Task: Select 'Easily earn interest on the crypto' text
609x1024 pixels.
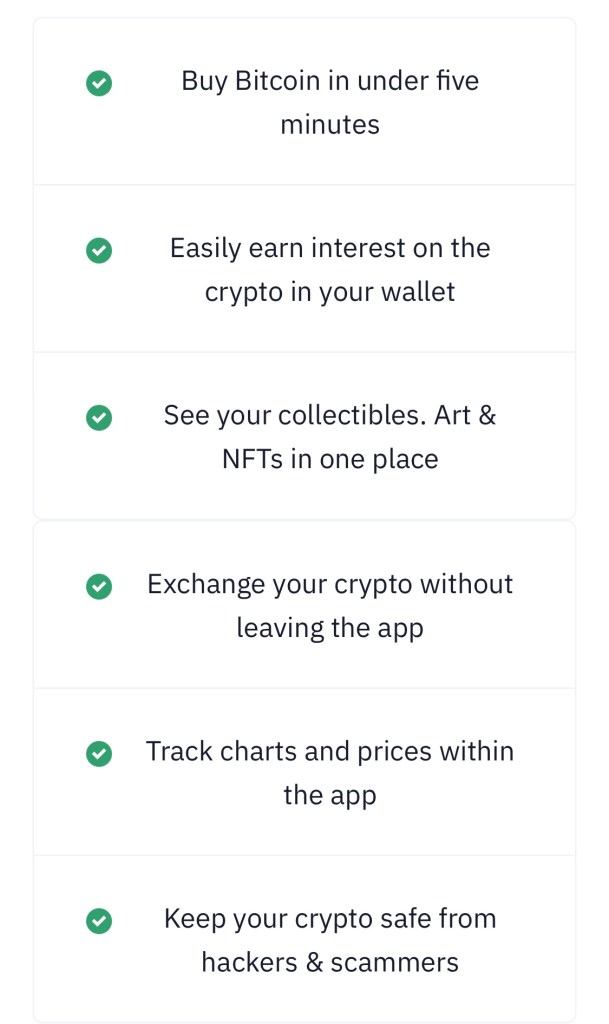Action: click(x=330, y=269)
